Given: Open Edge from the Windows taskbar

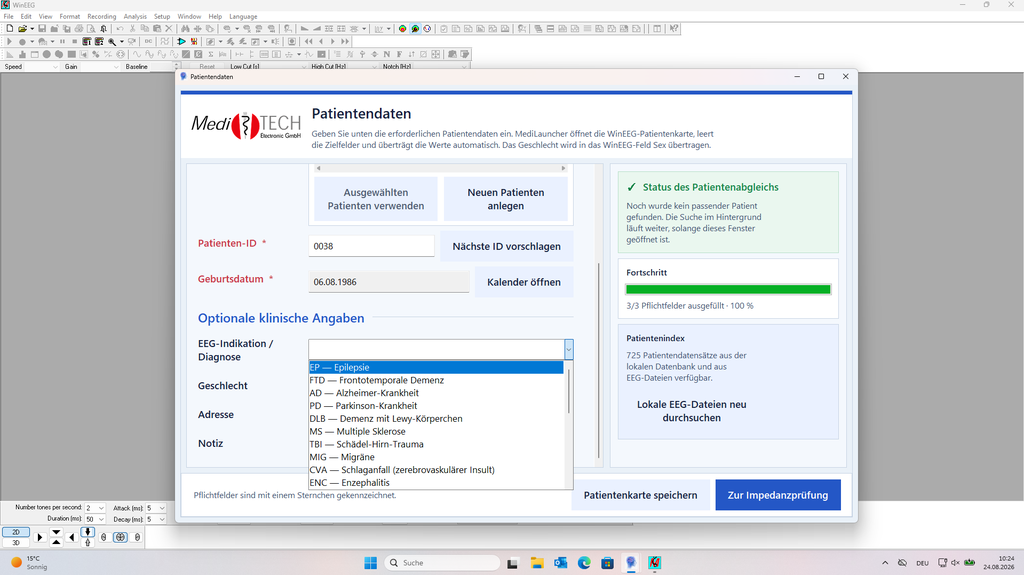Looking at the screenshot, I should (x=584, y=563).
